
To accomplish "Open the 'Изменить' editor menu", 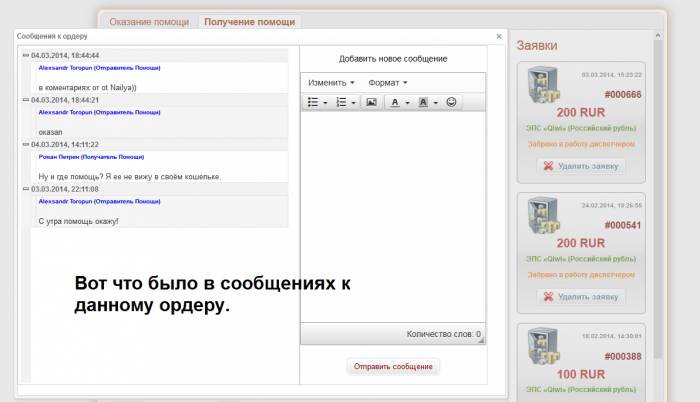I will [331, 82].
